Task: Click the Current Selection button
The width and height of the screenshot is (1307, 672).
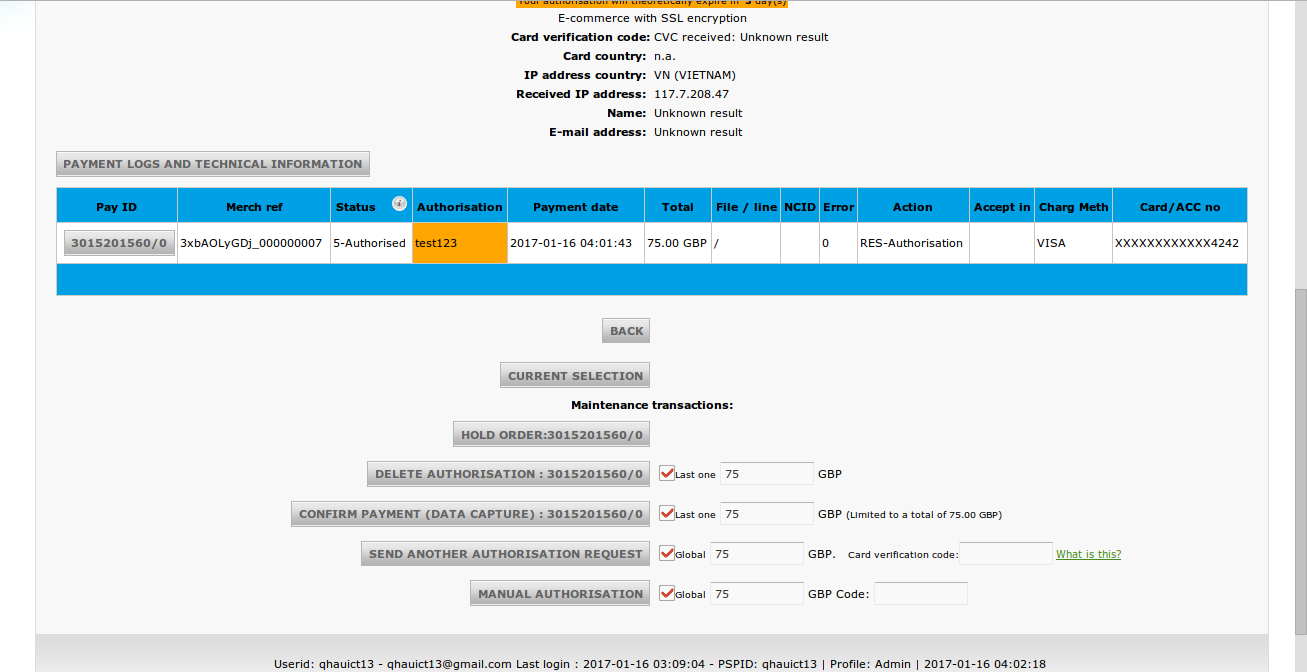Action: [575, 376]
